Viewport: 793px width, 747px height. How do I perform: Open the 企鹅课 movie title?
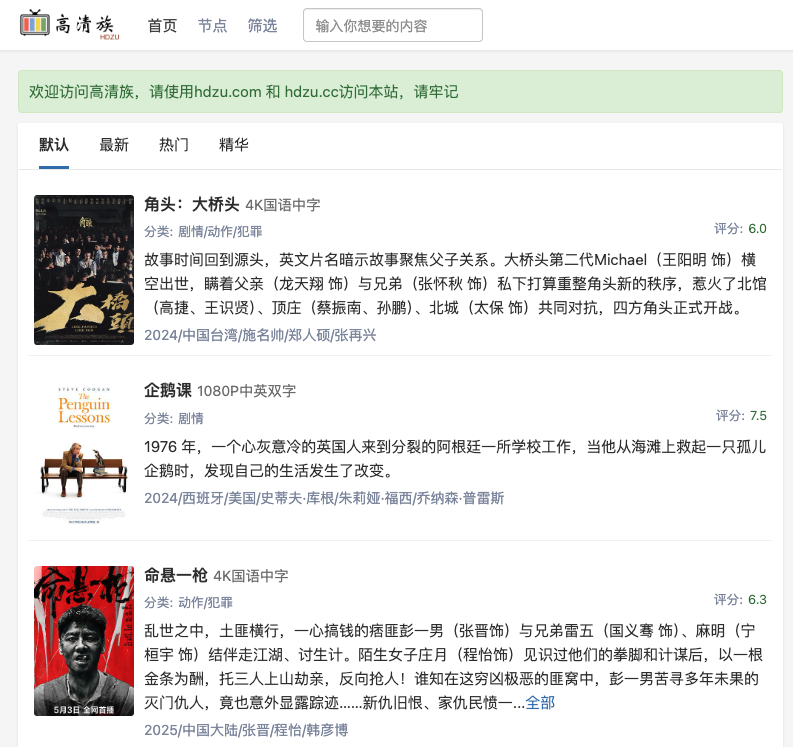pyautogui.click(x=168, y=390)
